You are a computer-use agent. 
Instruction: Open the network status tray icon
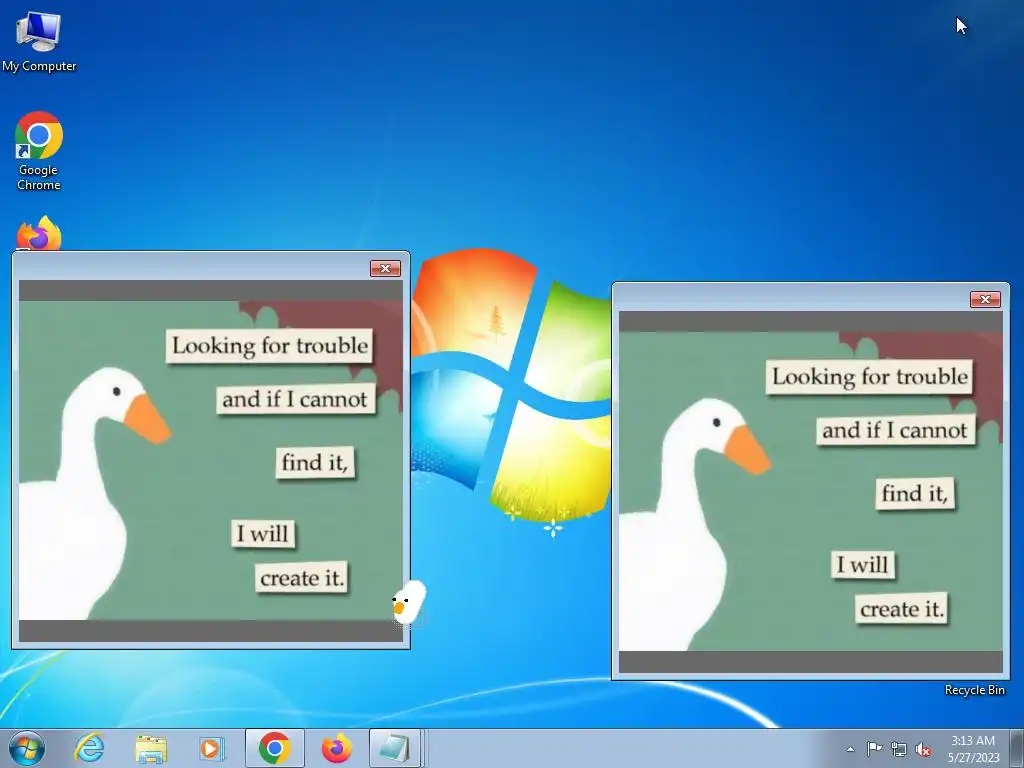click(899, 749)
